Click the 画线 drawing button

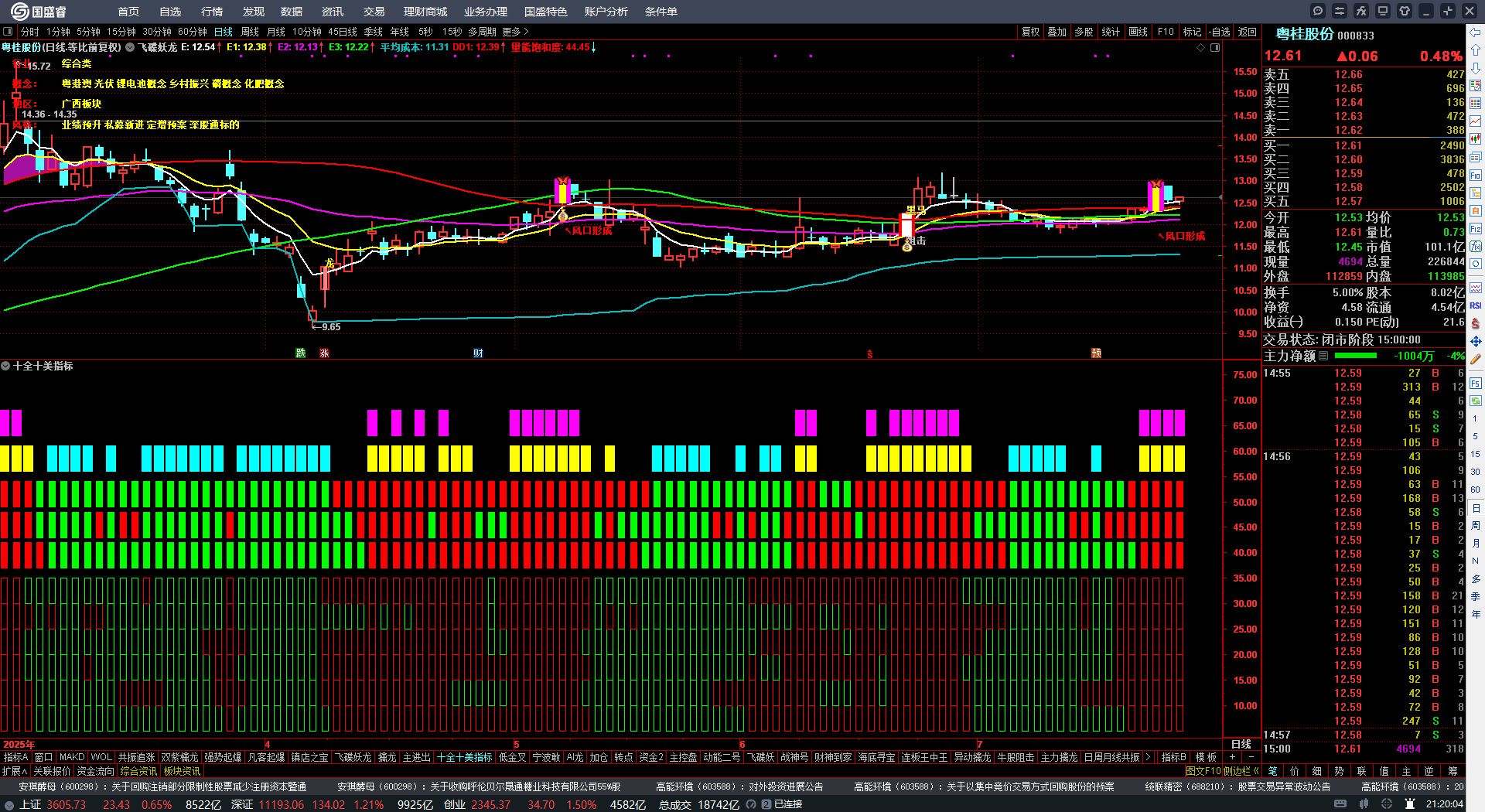(x=1138, y=32)
